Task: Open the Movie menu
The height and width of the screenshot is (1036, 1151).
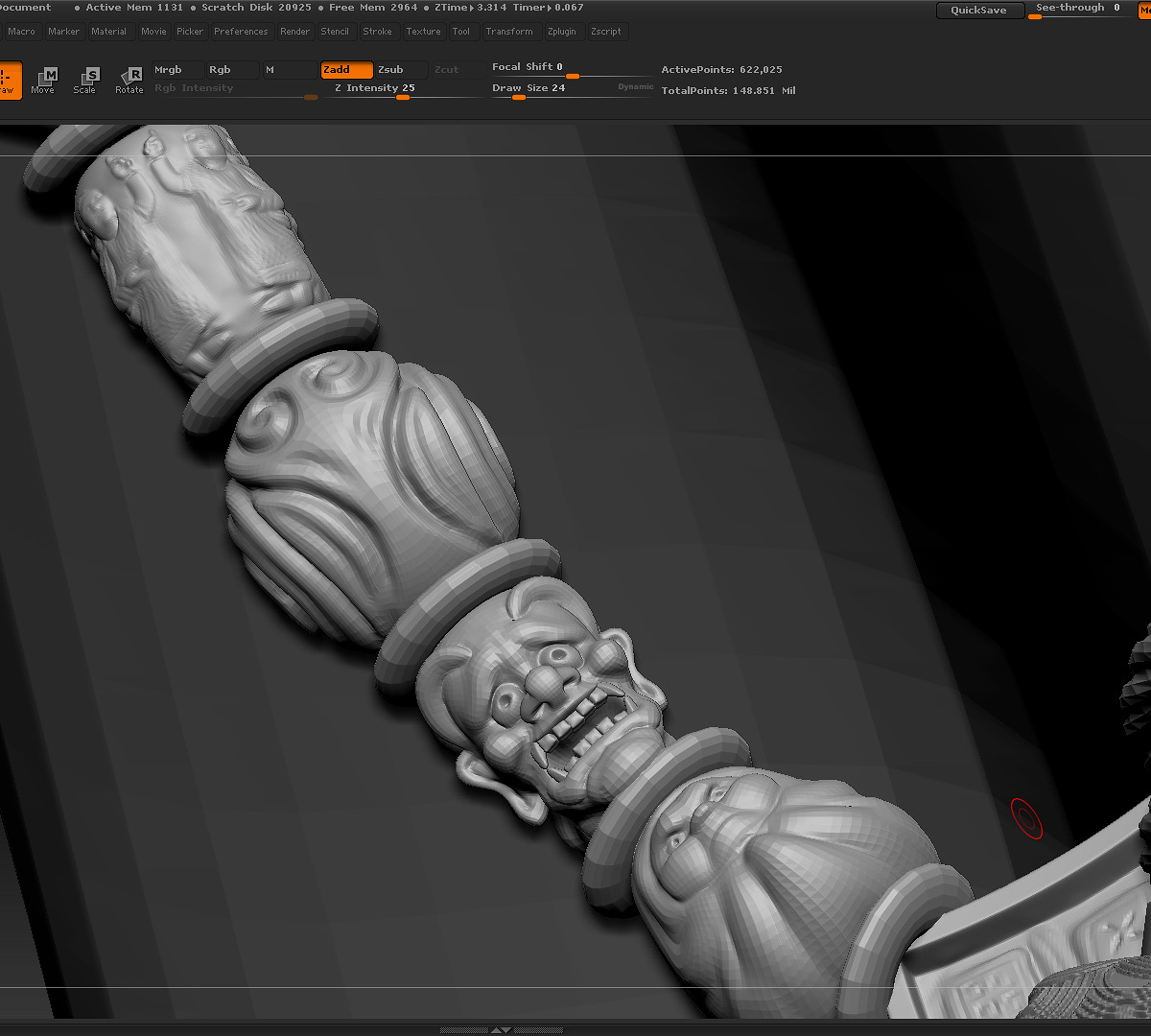Action: click(x=153, y=32)
